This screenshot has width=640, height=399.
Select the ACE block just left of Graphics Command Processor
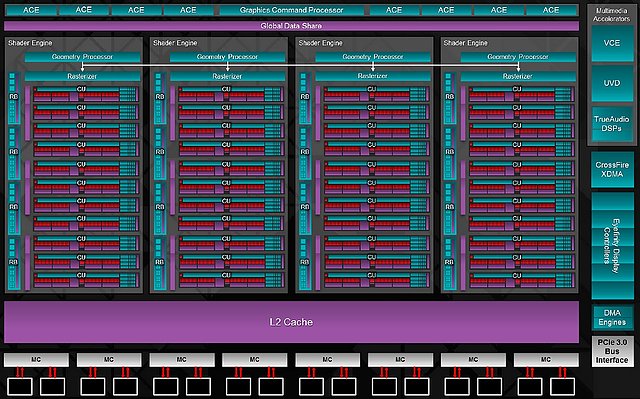pos(188,10)
